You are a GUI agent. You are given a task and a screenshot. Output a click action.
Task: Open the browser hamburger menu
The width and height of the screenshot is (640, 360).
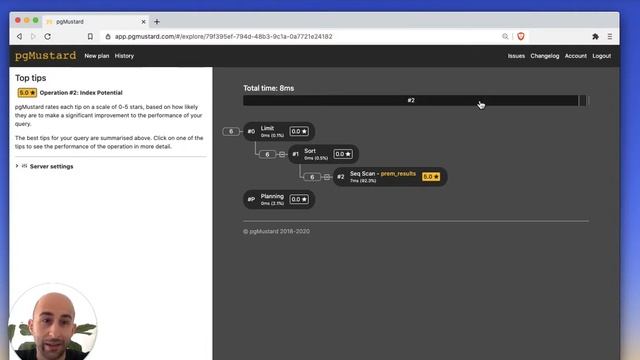point(610,36)
